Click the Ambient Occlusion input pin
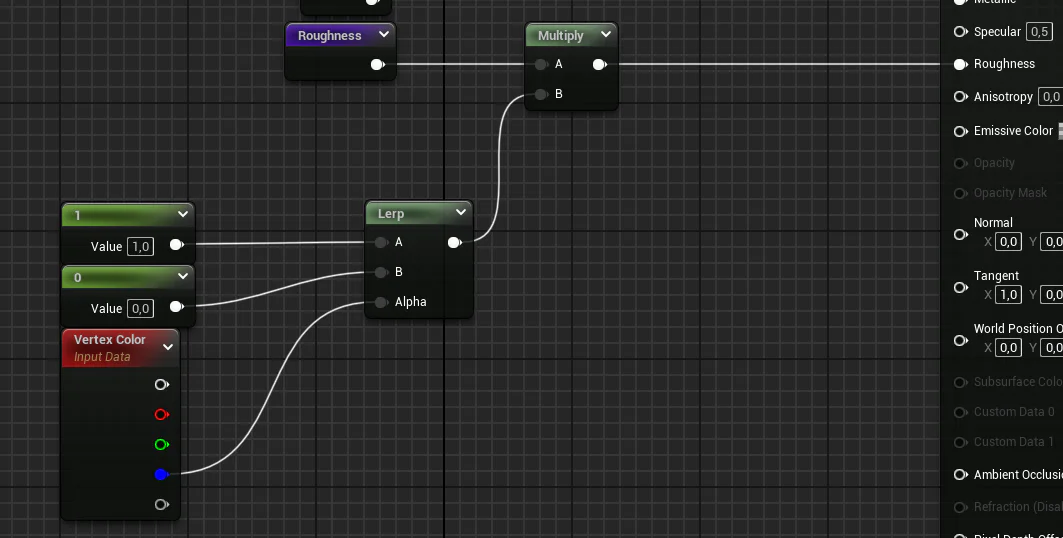This screenshot has height=538, width=1063. (960, 474)
